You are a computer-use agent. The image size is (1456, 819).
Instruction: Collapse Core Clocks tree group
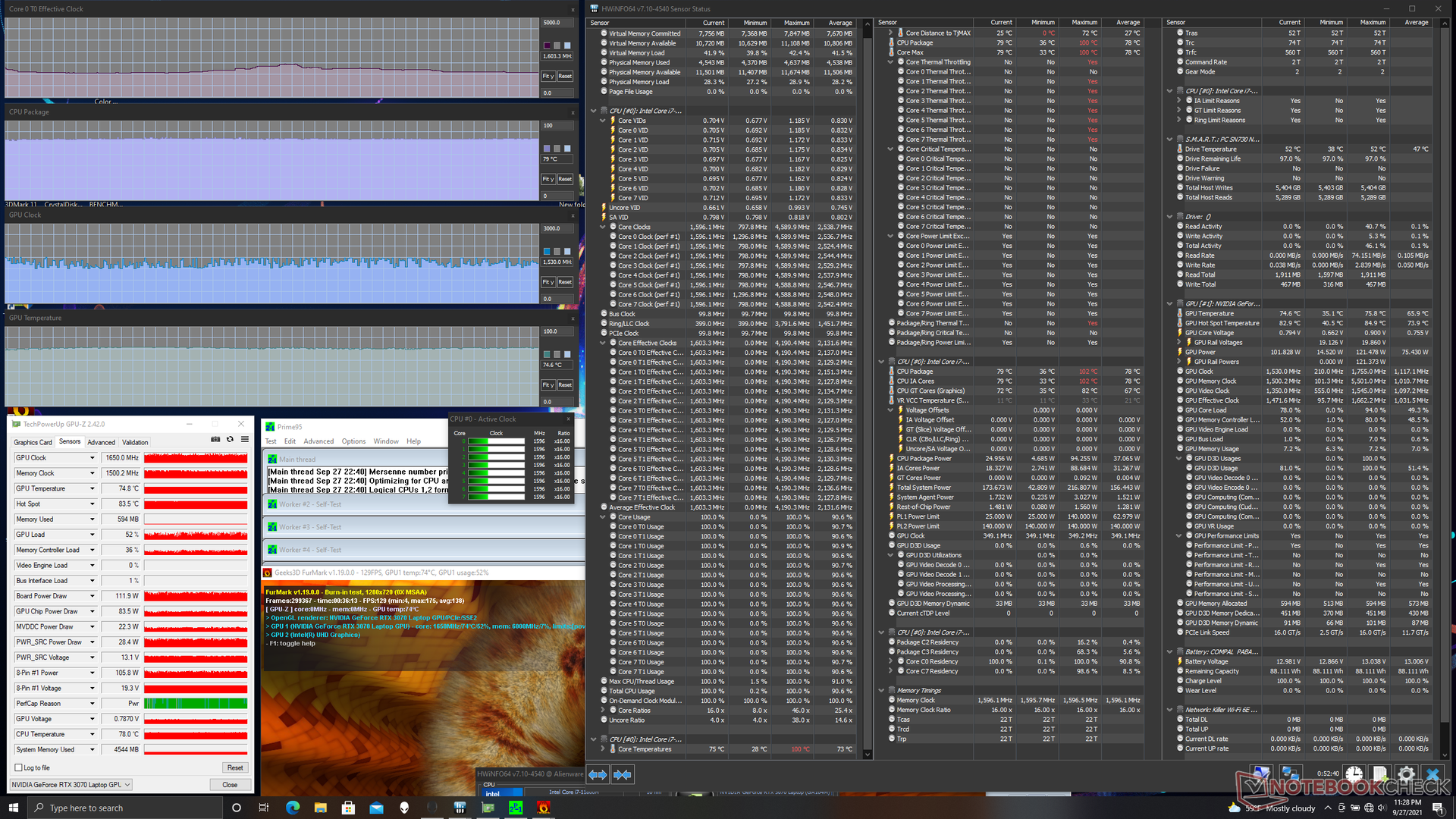[x=603, y=227]
